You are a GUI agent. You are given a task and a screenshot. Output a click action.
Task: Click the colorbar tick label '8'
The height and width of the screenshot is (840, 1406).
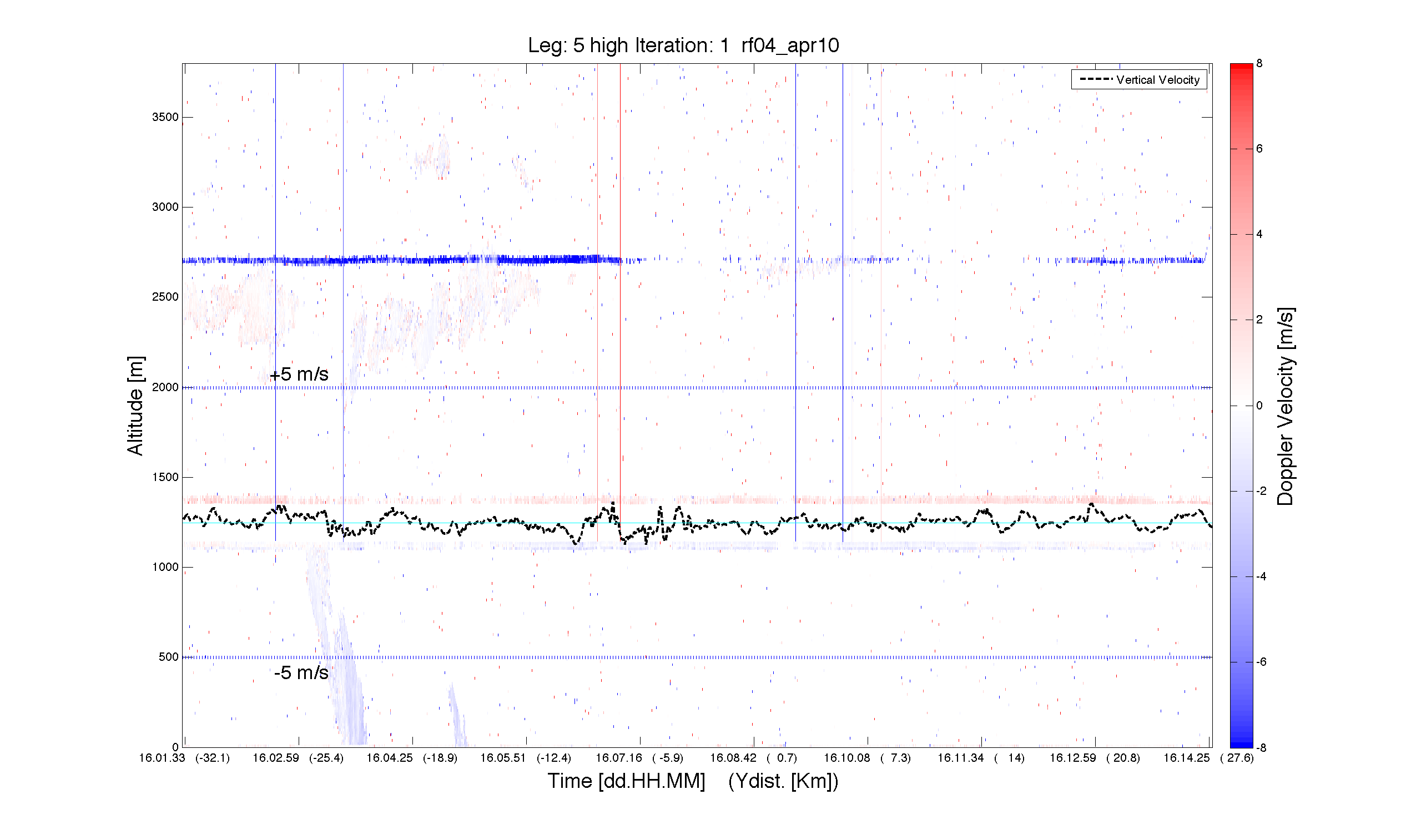coord(1259,63)
